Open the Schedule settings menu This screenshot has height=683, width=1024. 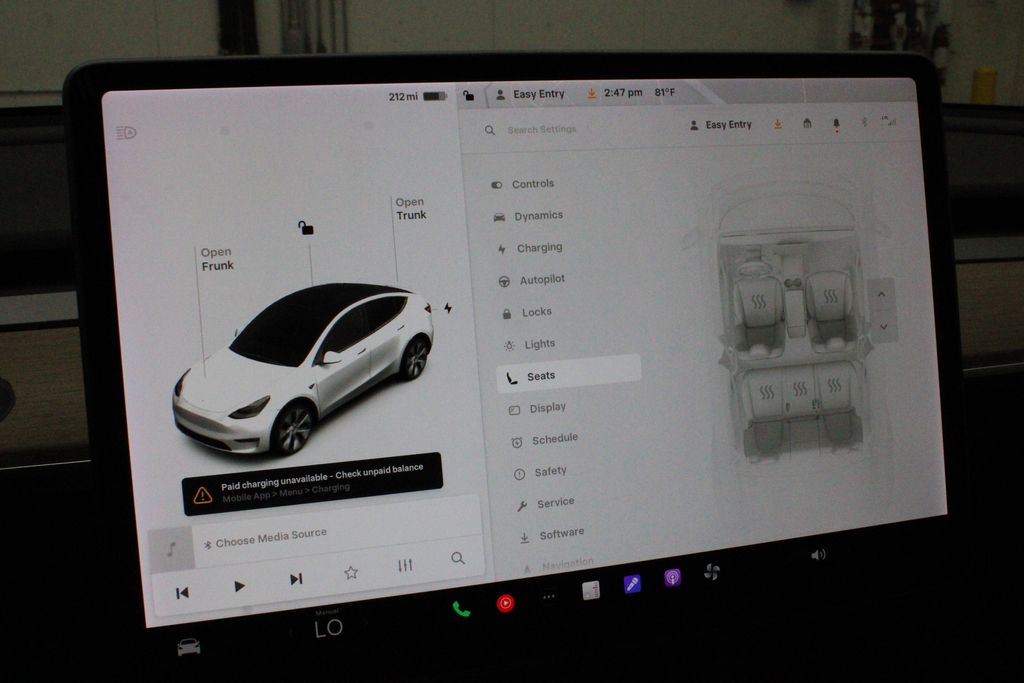(x=545, y=439)
